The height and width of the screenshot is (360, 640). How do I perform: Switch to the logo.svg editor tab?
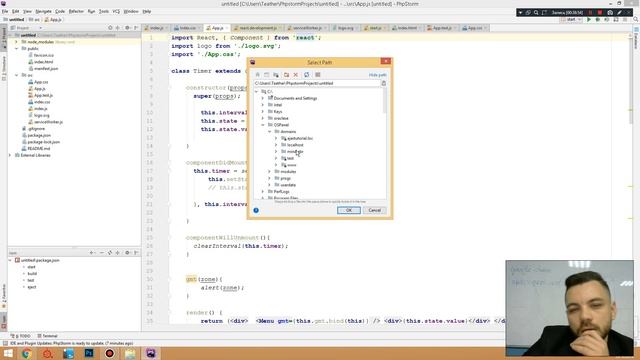point(344,28)
